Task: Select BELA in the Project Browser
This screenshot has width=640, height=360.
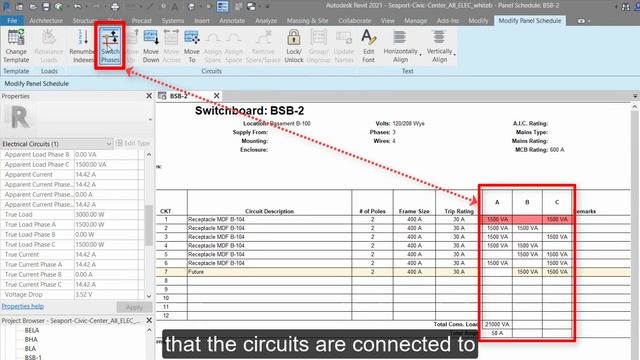Action: tap(32, 330)
